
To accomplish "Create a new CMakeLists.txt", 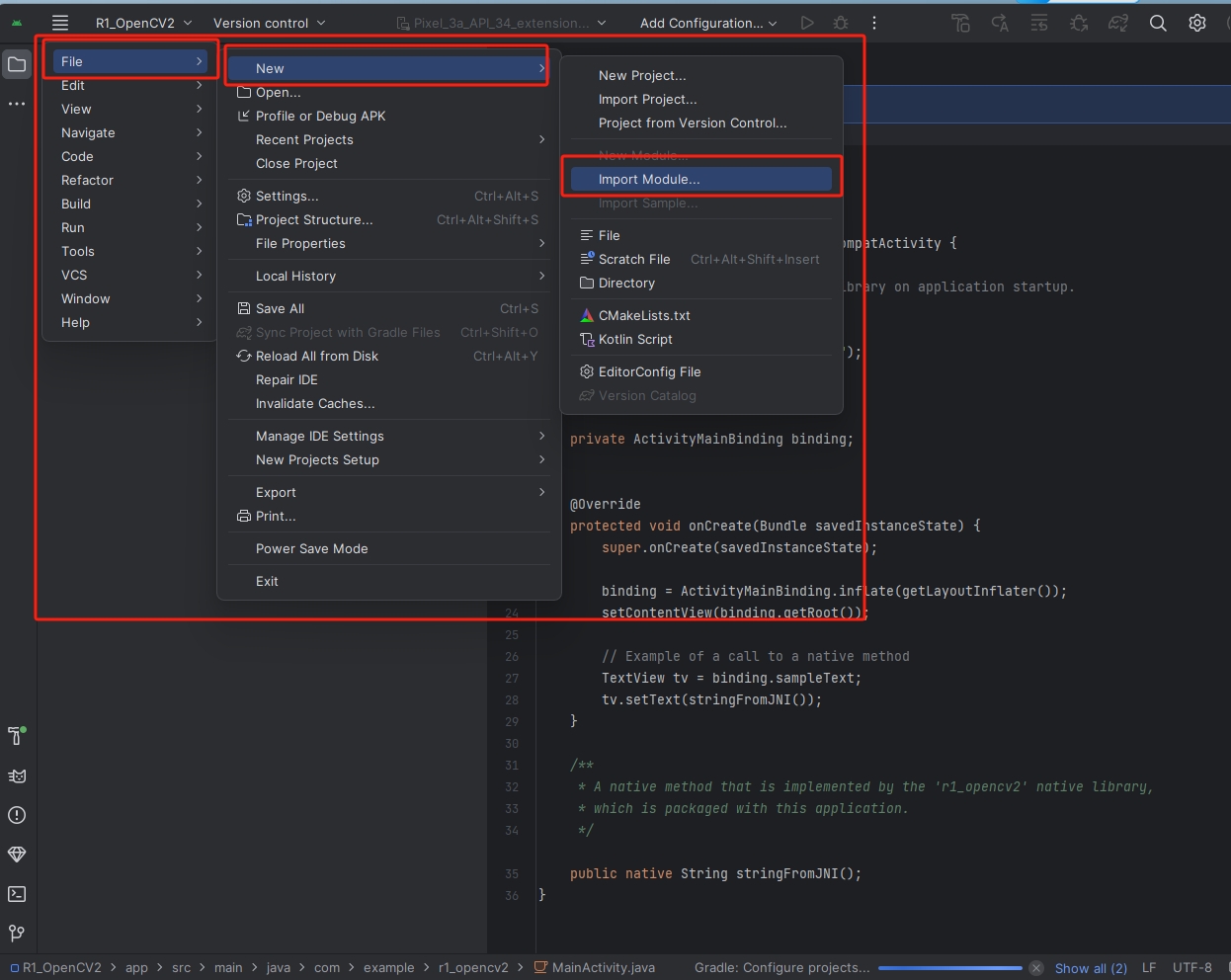I will click(701, 315).
